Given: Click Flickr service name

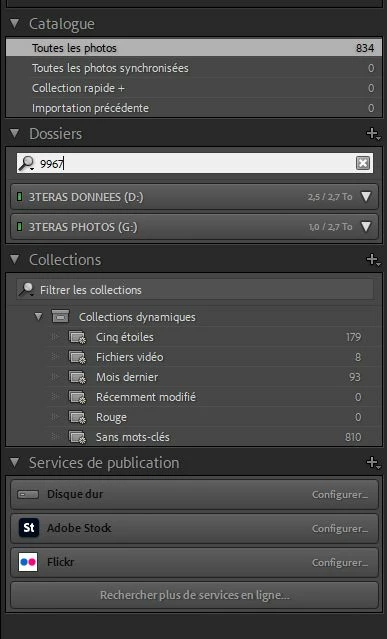Looking at the screenshot, I should click(x=60, y=562).
